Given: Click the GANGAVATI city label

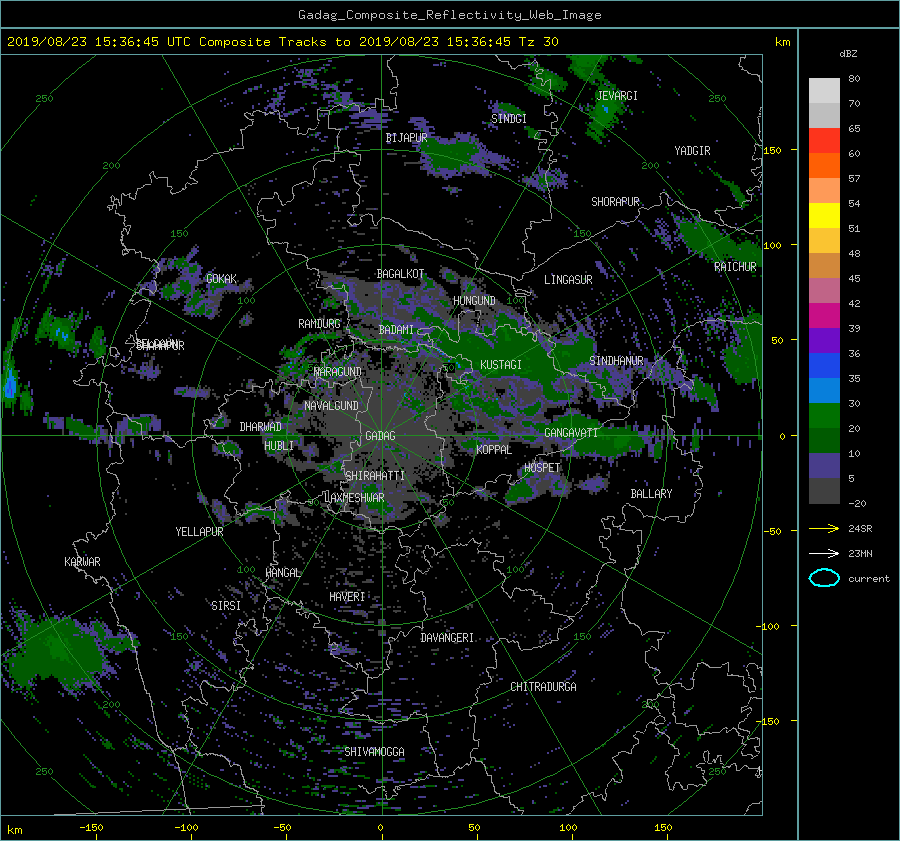Looking at the screenshot, I should tap(571, 433).
